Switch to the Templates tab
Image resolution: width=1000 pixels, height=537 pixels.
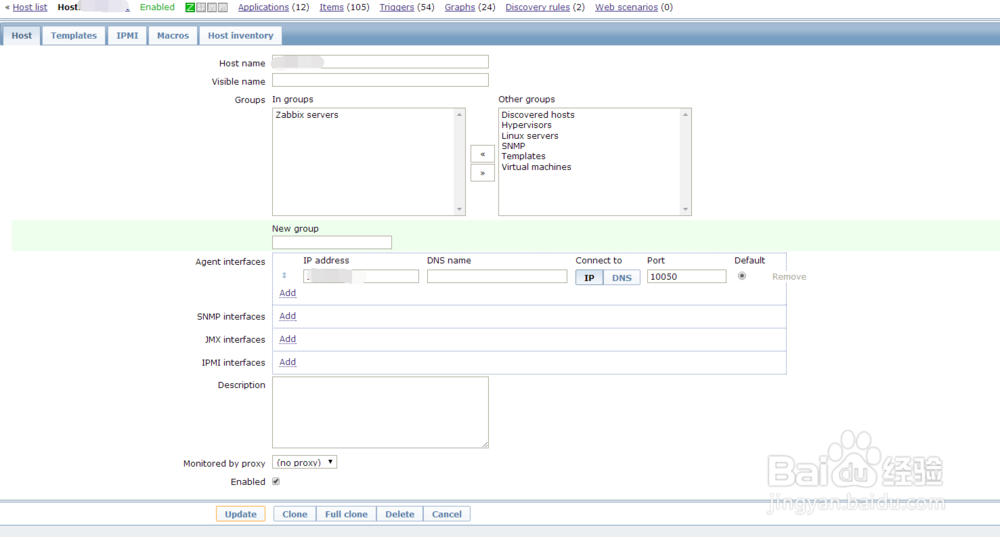pos(74,36)
